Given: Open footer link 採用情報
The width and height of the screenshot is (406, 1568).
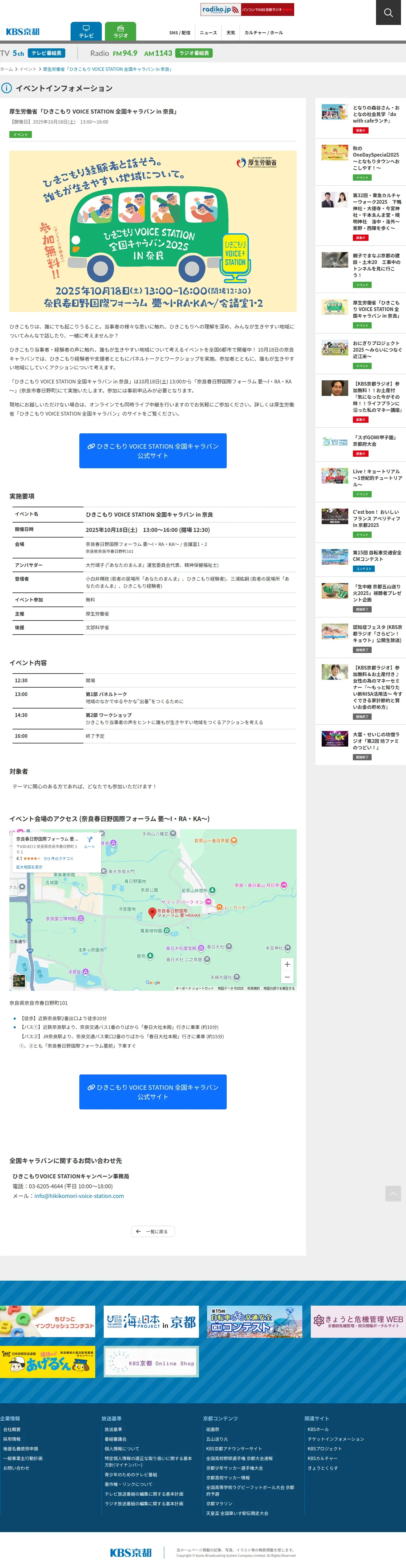Looking at the screenshot, I should (12, 1439).
